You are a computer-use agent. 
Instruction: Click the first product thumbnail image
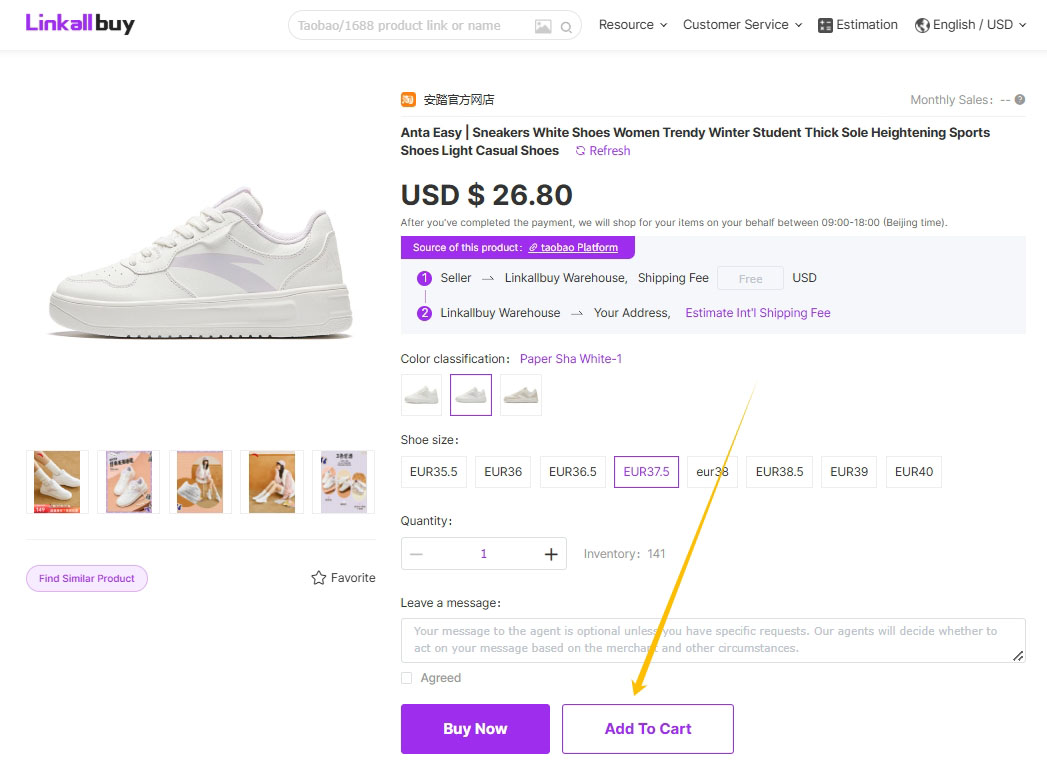pos(57,482)
